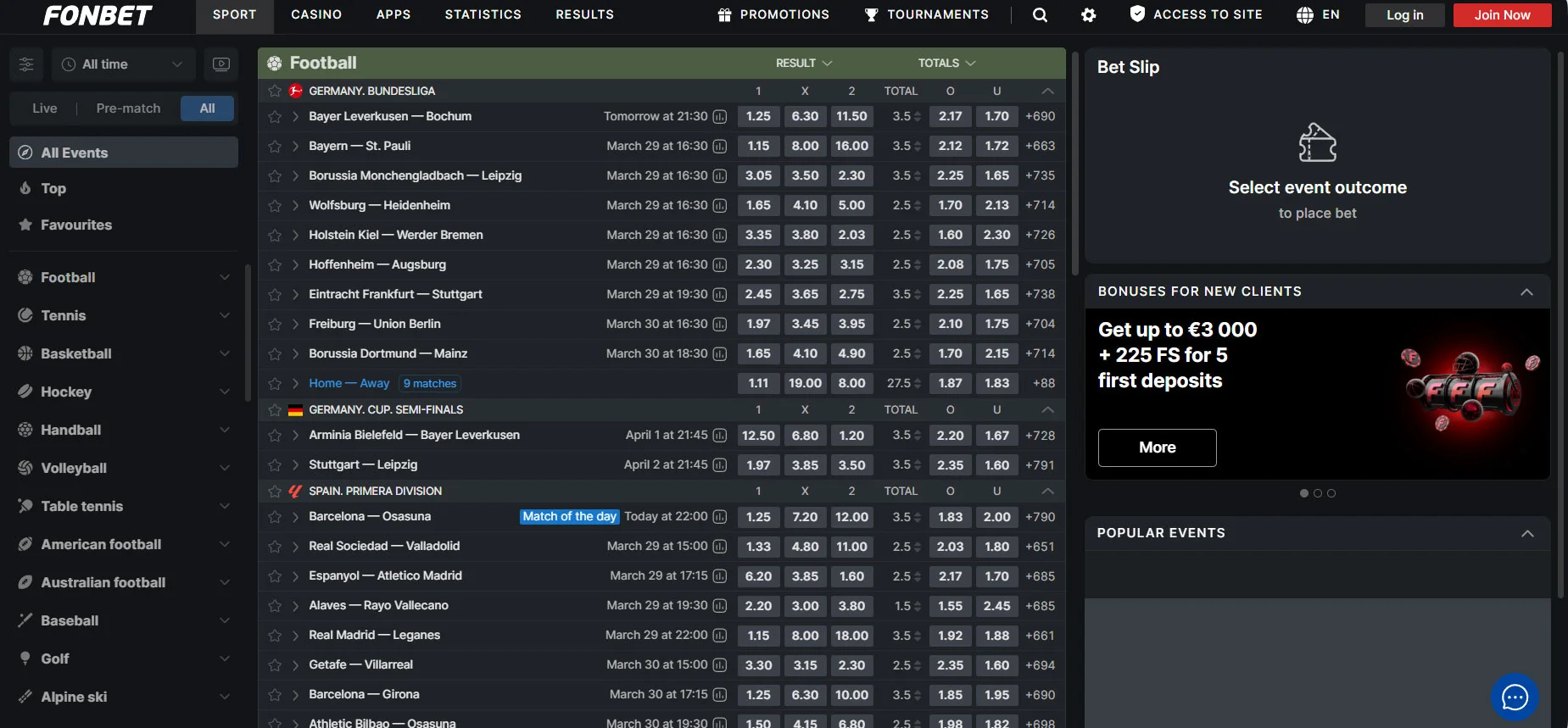Open the PROMOTIONS link
Viewport: 1568px width, 728px height.
point(773,14)
